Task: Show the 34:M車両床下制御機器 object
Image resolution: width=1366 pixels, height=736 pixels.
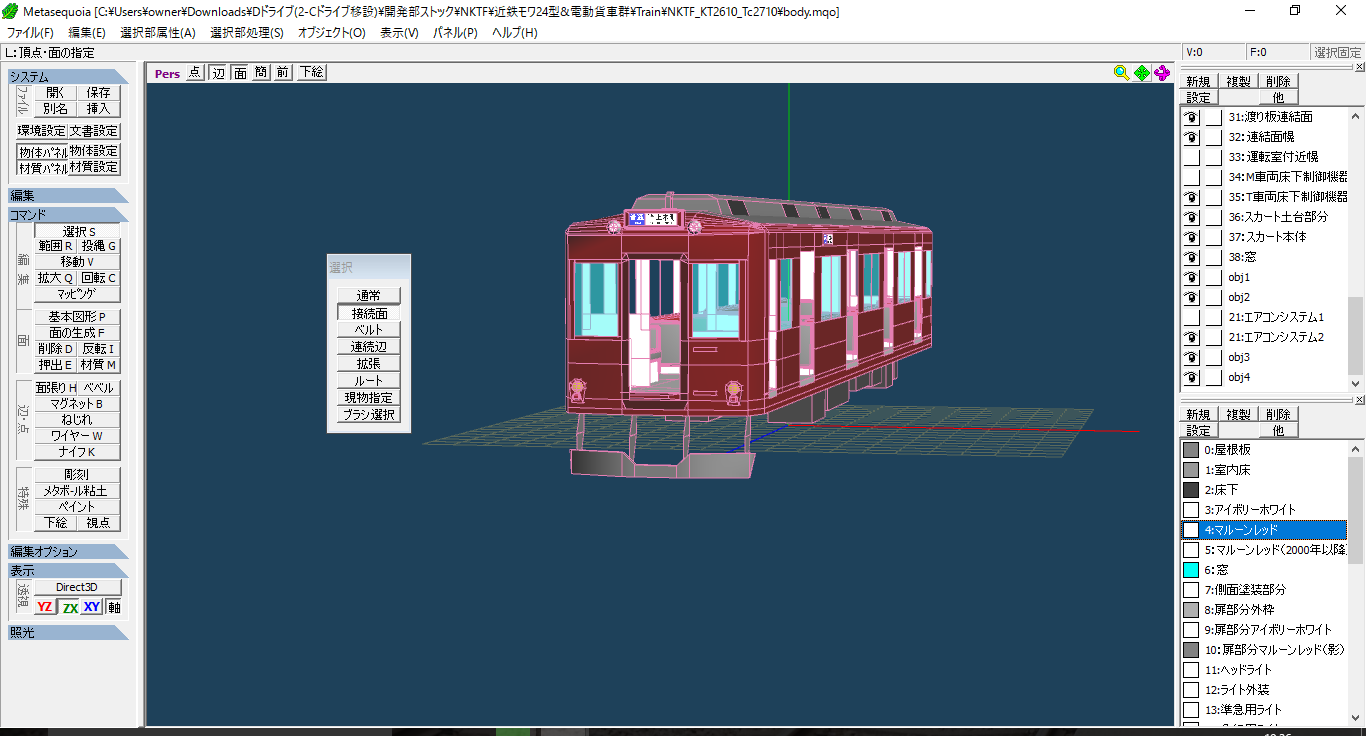Action: click(x=1191, y=177)
